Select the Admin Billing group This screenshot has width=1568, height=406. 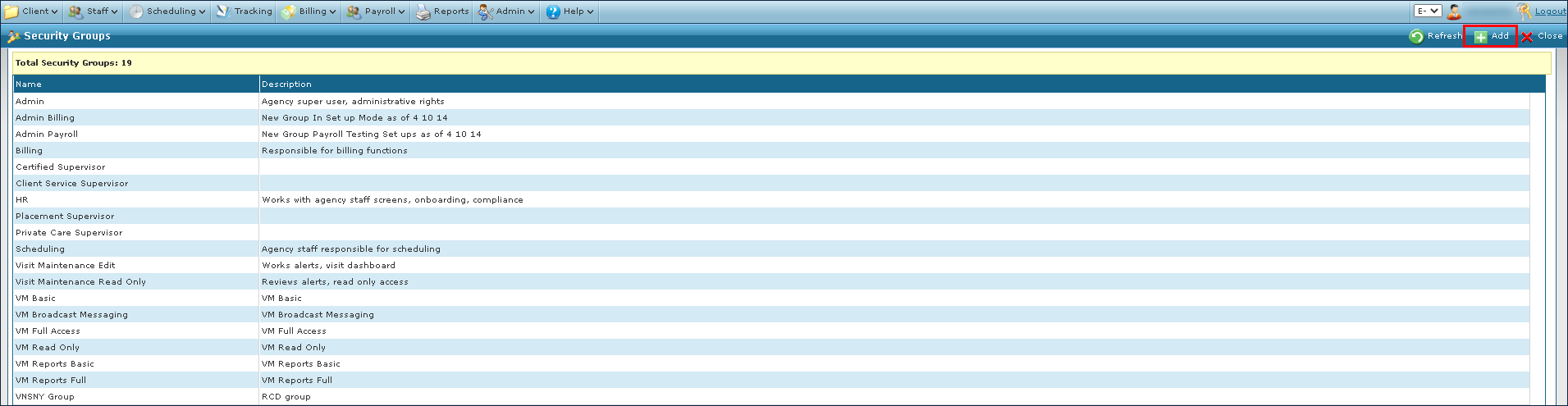(45, 118)
